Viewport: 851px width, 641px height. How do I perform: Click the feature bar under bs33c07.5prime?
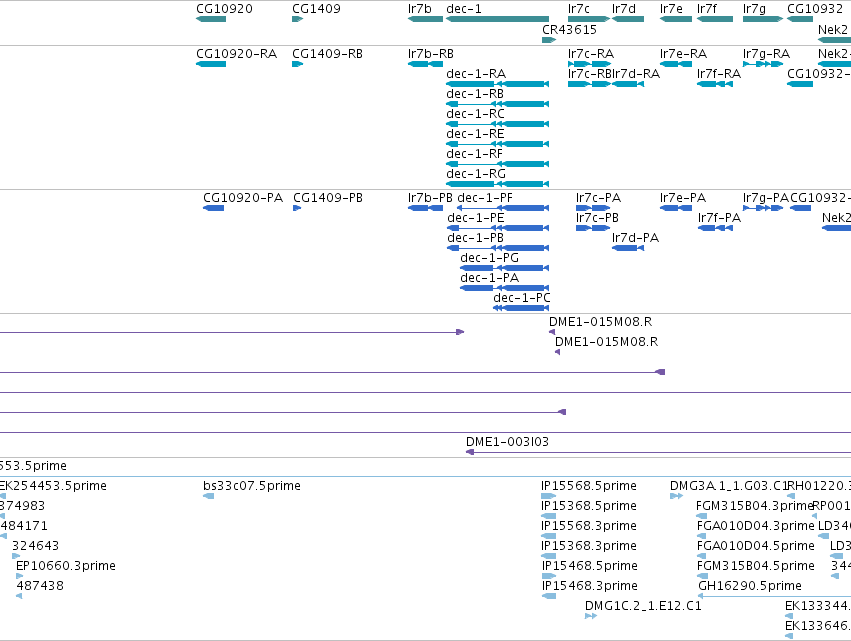208,496
